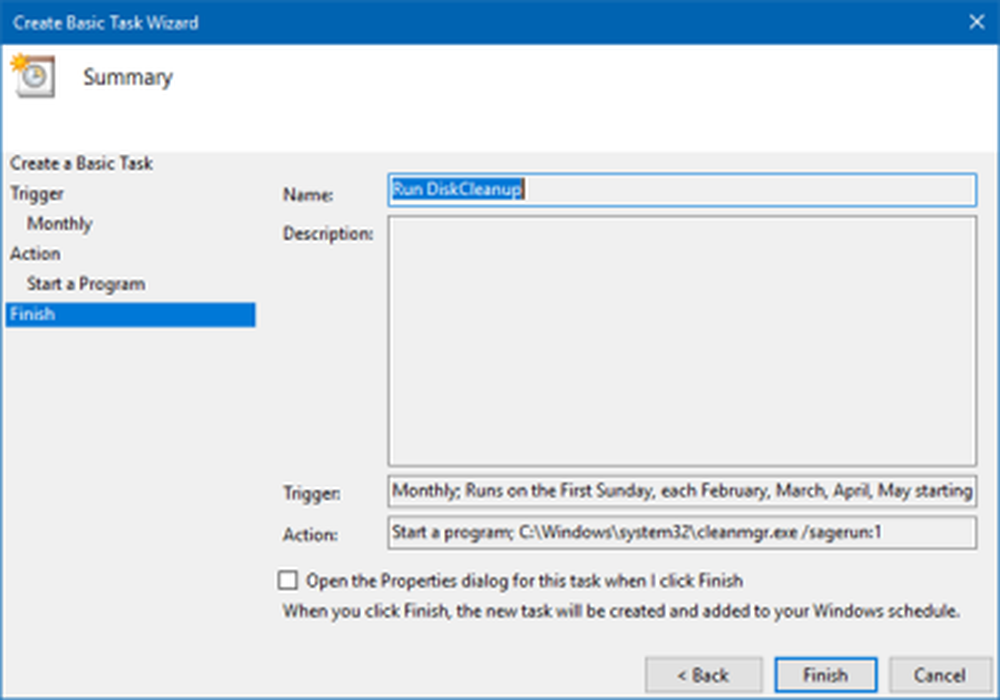The image size is (1000, 700).
Task: Click the Trigger summary field
Action: (x=681, y=491)
